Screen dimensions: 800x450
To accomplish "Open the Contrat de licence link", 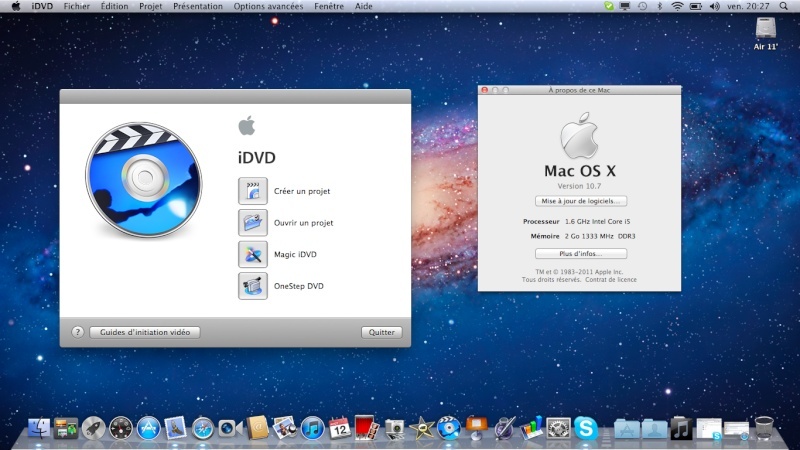I will pos(611,280).
